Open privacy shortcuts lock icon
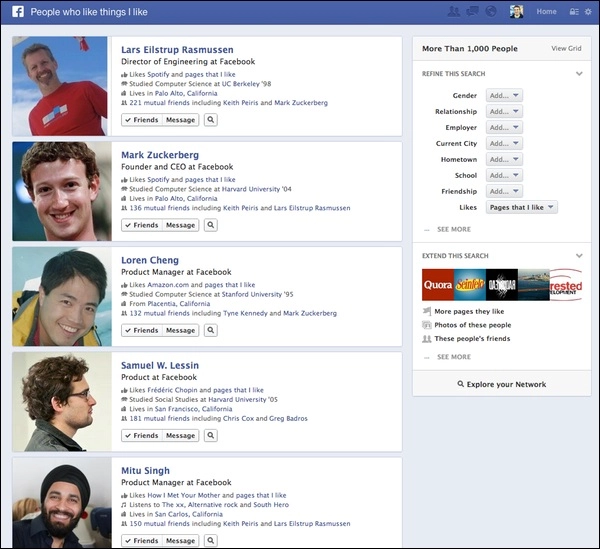The width and height of the screenshot is (600, 549). [572, 12]
